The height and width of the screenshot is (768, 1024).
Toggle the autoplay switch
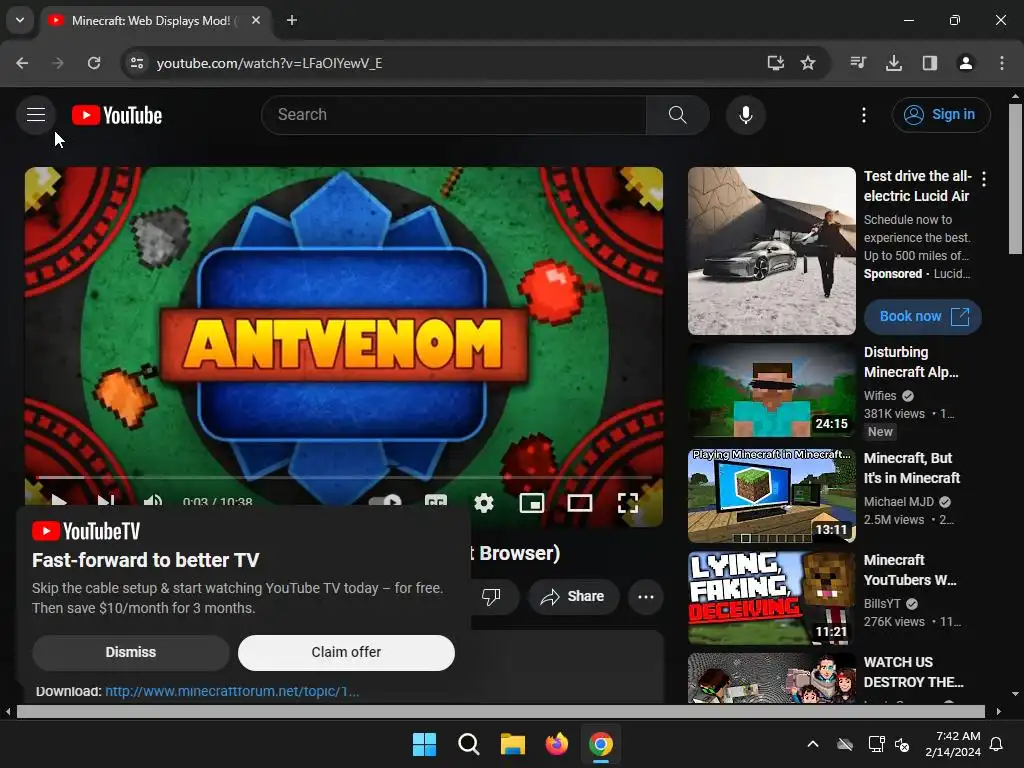point(385,501)
